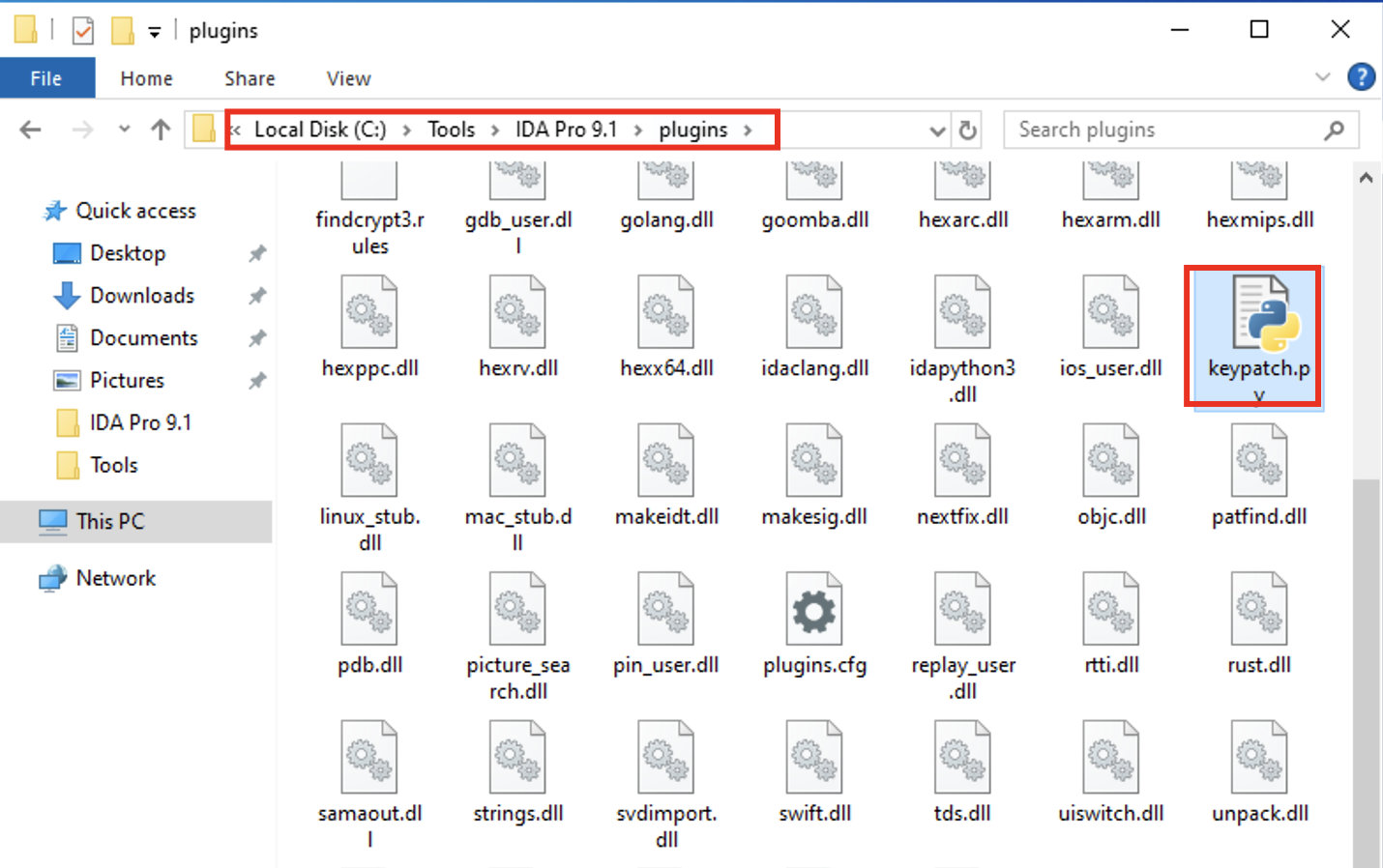Open the recent locations dropdown
This screenshot has height=868, width=1383.
click(x=124, y=130)
